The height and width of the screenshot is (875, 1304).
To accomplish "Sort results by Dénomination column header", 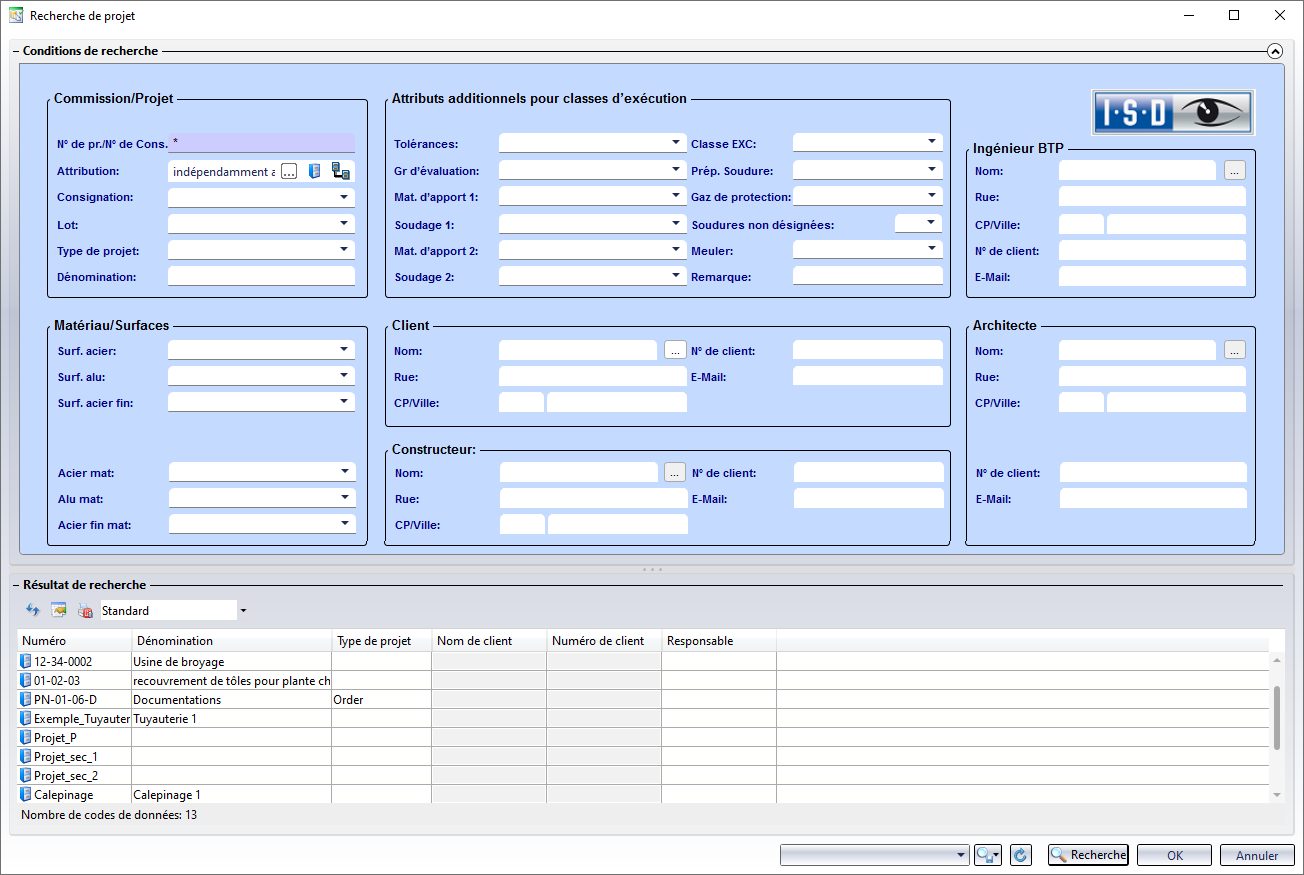I will [231, 641].
